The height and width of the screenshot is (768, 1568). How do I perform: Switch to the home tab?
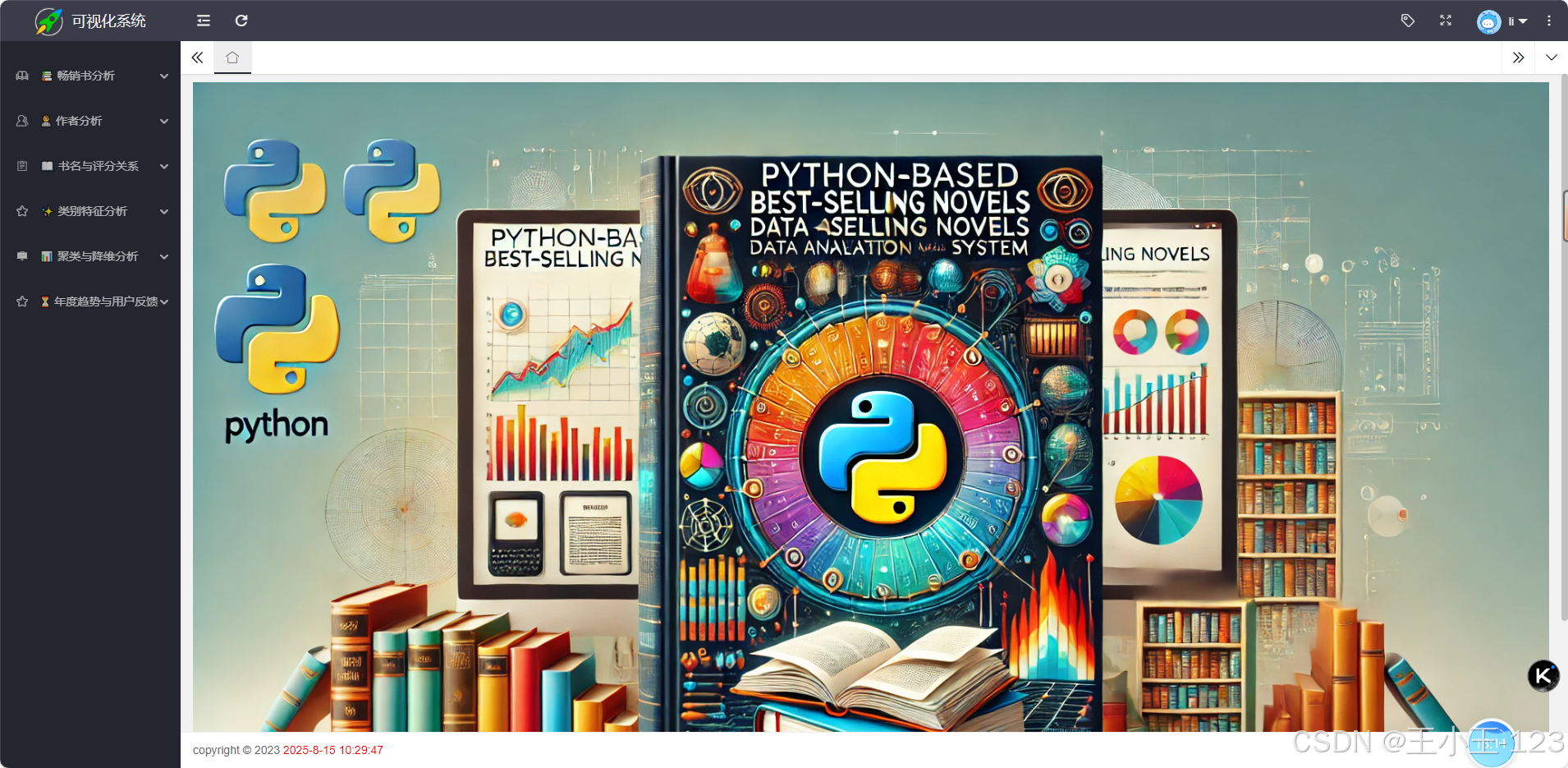tap(232, 57)
